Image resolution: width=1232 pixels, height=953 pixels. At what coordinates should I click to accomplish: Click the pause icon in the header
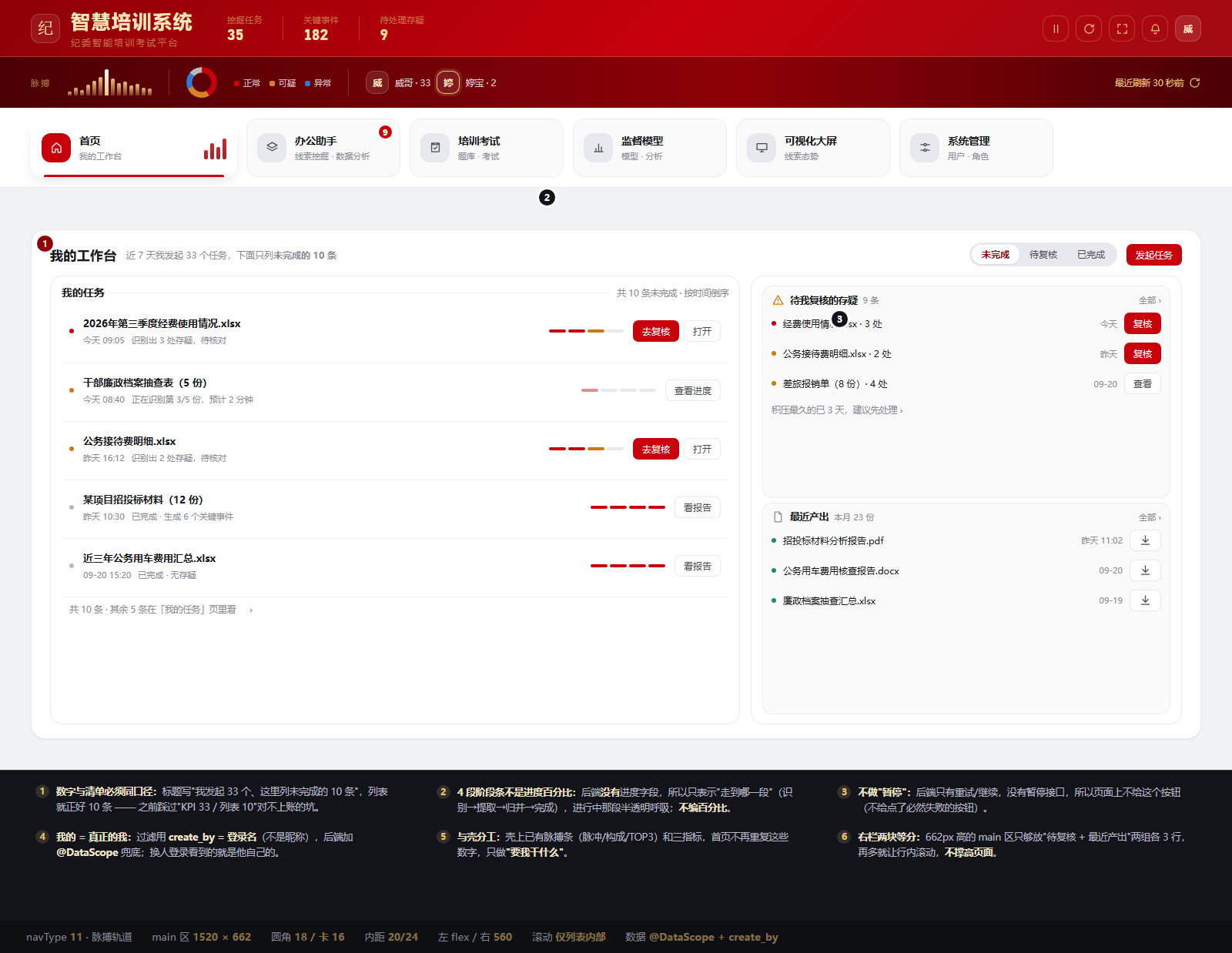pos(1056,28)
